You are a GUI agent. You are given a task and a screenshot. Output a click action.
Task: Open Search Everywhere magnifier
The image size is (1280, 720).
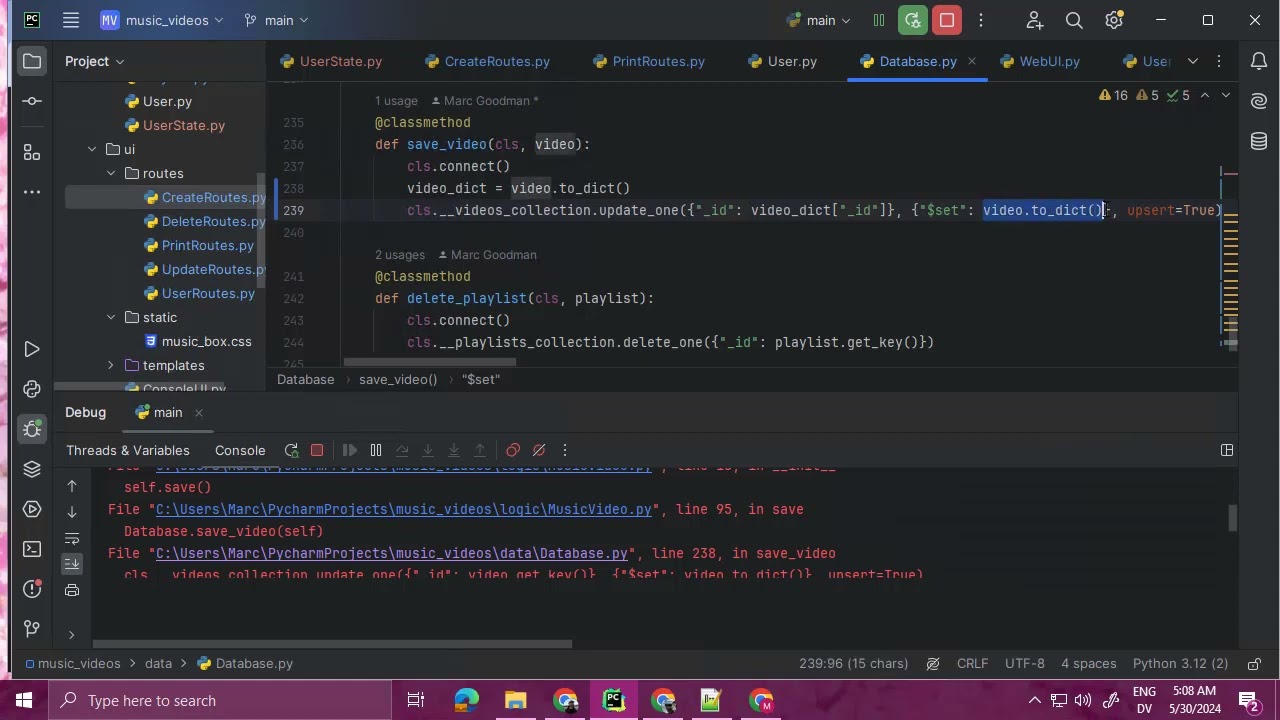point(1074,20)
